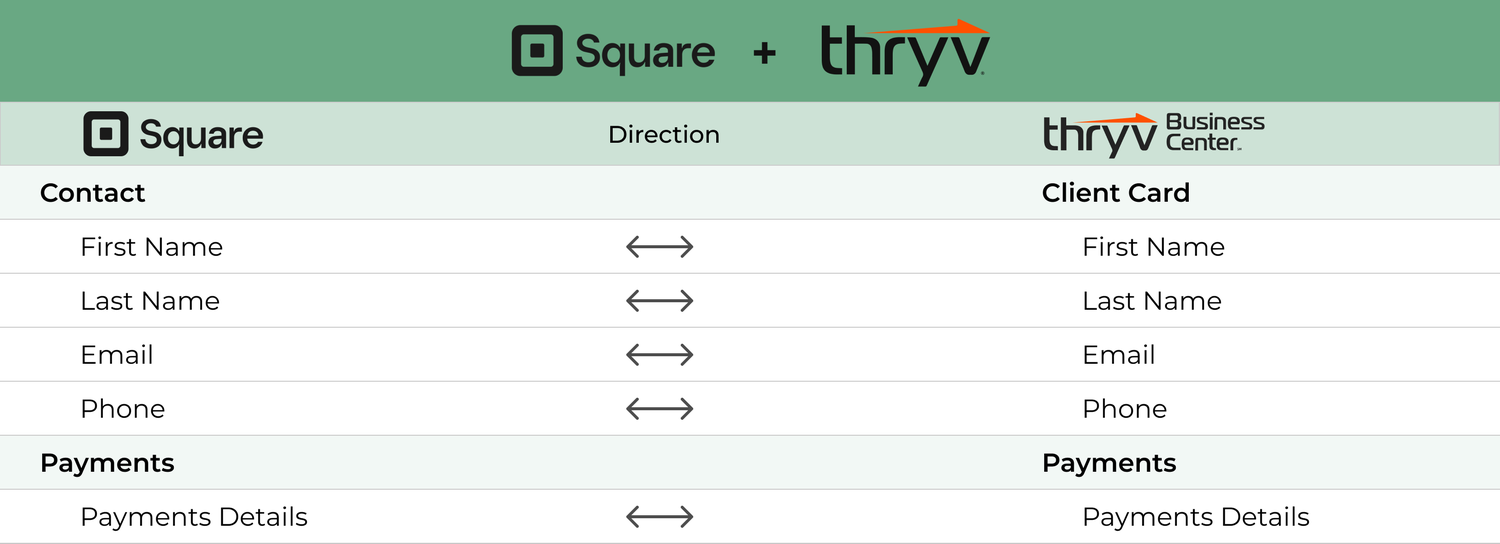Click the Payments Details sync arrow
1500x544 pixels.
pos(659,517)
